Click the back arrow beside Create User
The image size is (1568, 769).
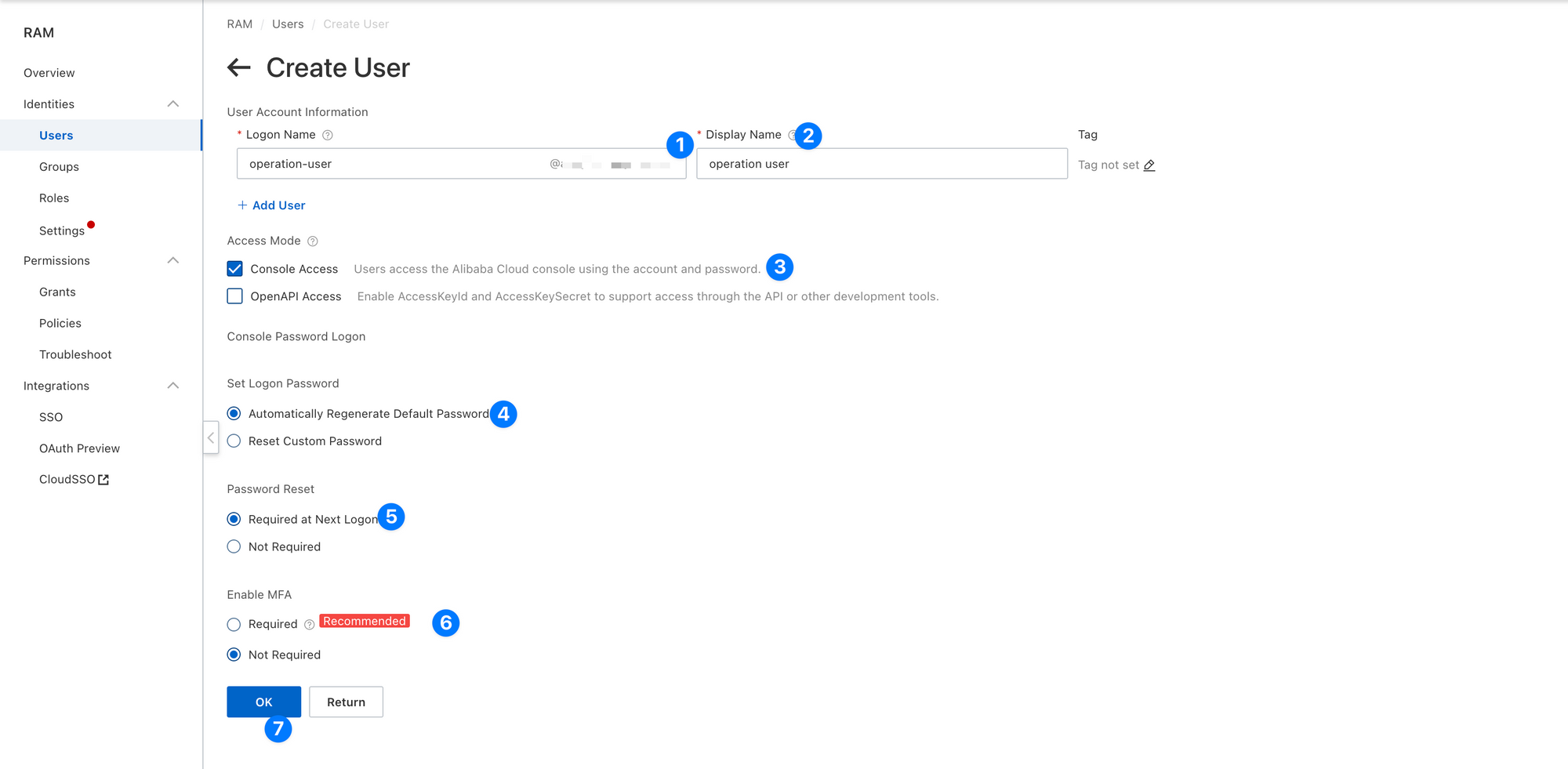[x=239, y=68]
